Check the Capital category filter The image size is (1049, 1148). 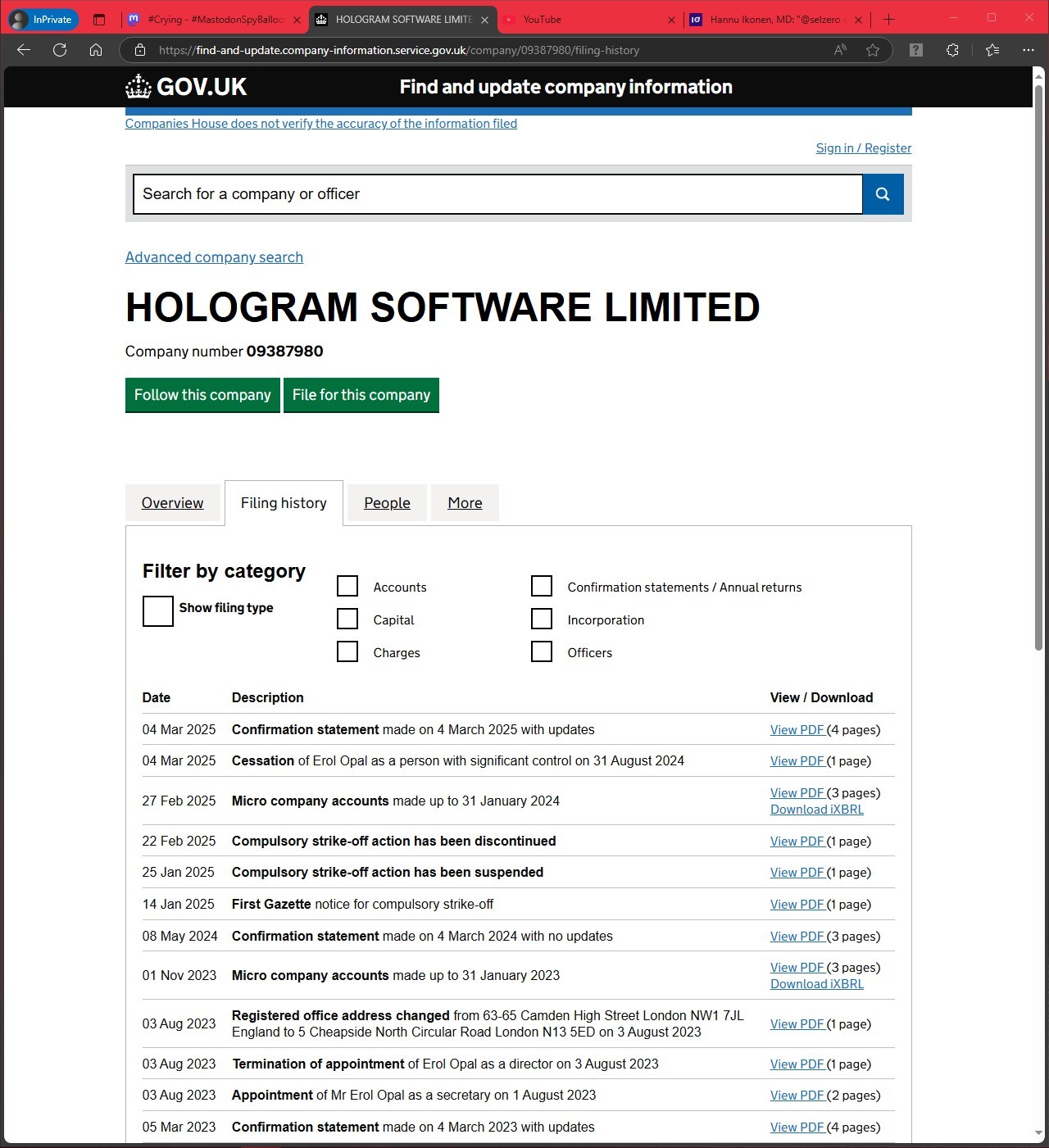[347, 619]
